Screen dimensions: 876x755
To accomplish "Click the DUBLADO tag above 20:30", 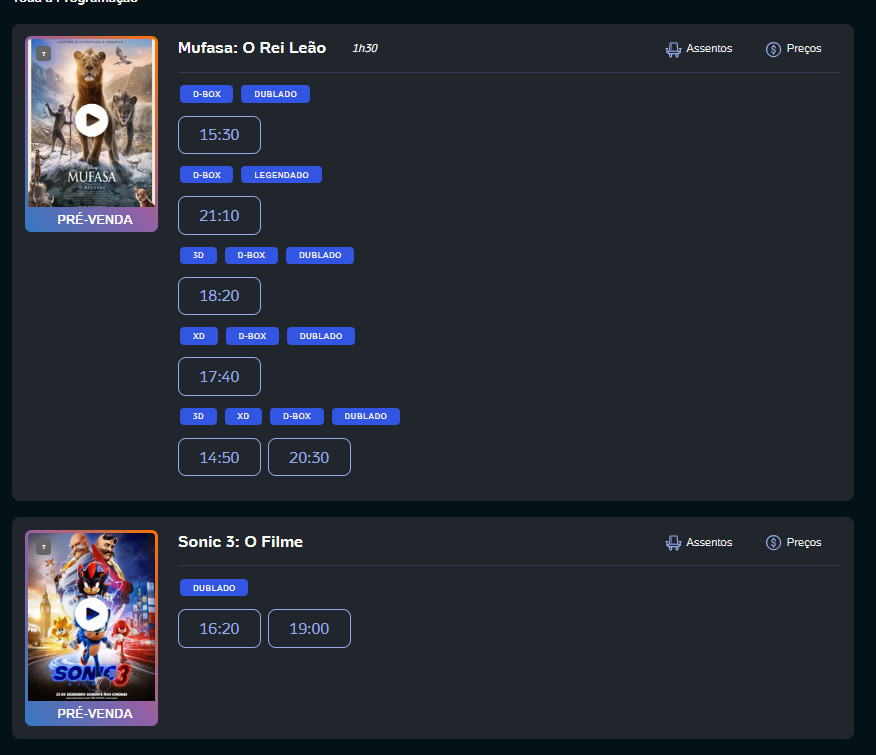I will [366, 416].
